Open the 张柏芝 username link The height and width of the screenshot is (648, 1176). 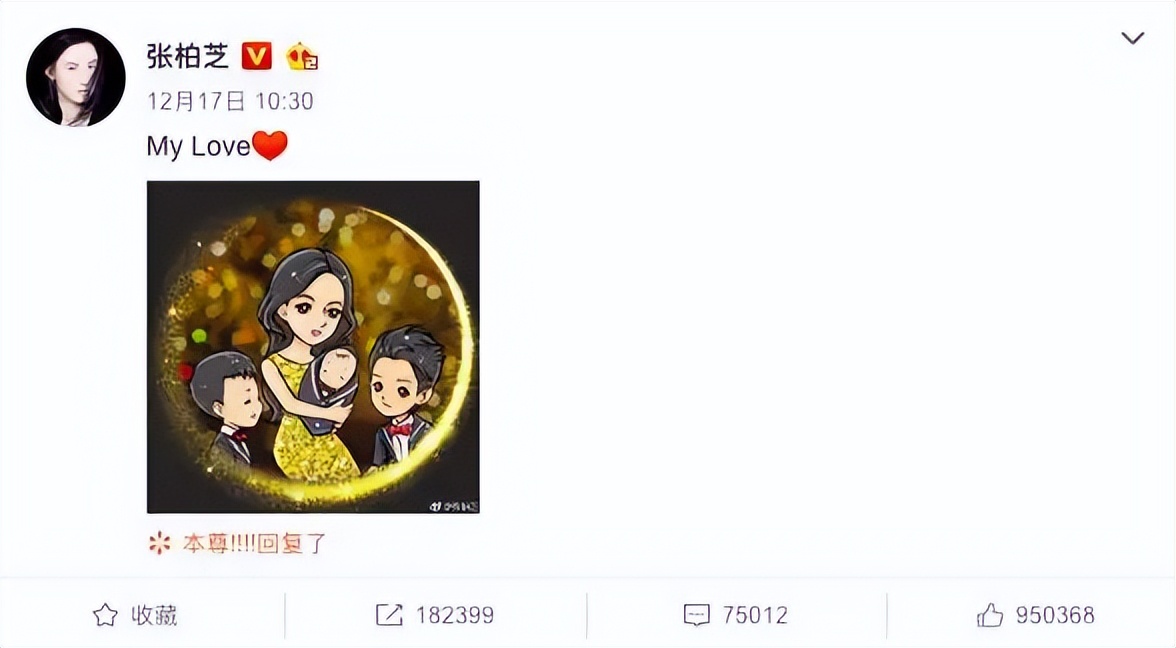tap(188, 56)
